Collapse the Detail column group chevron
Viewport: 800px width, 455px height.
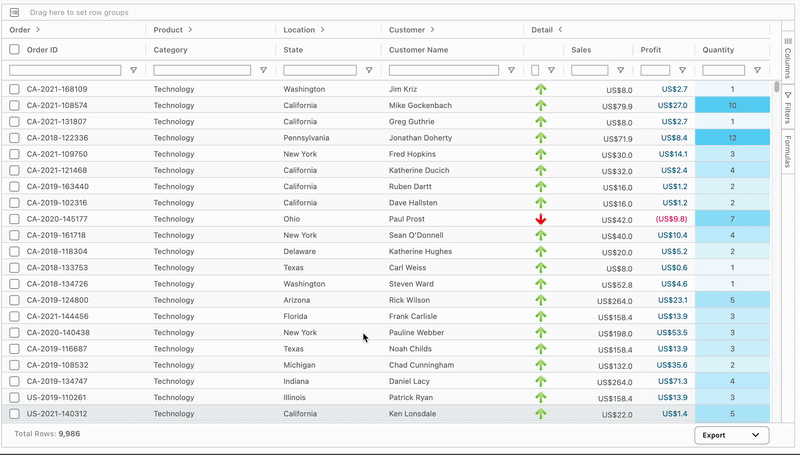[560, 30]
